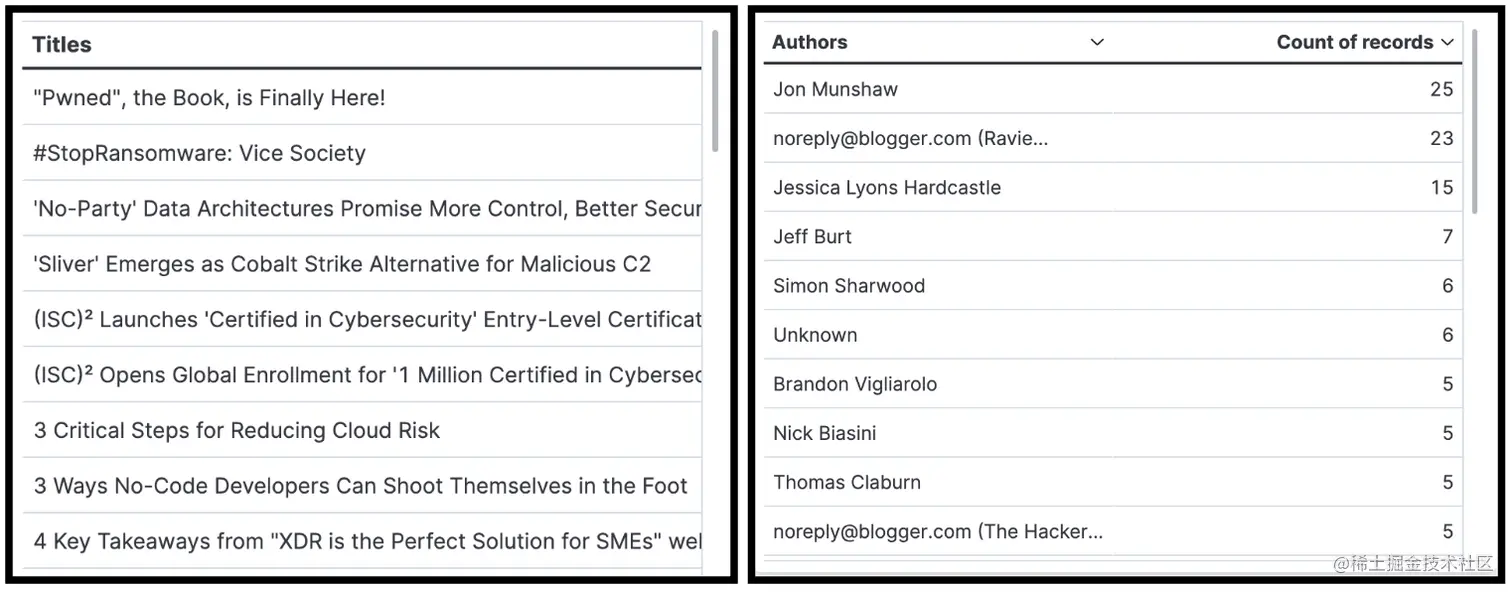Select the Jeff Burt author cell
The width and height of the screenshot is (1512, 592).
[x=938, y=236]
